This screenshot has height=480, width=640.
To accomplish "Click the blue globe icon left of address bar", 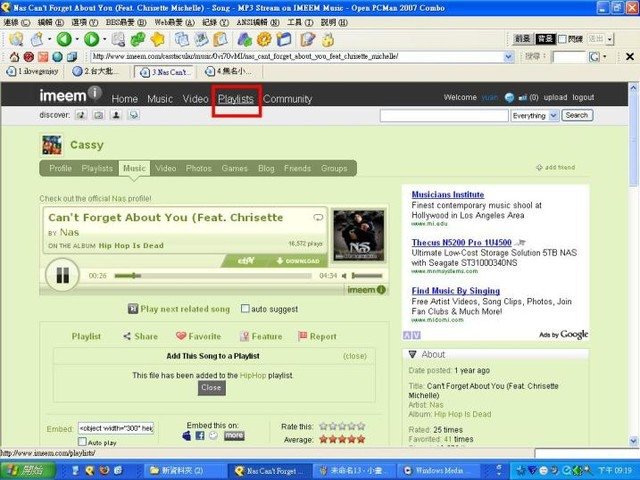I will tap(58, 57).
